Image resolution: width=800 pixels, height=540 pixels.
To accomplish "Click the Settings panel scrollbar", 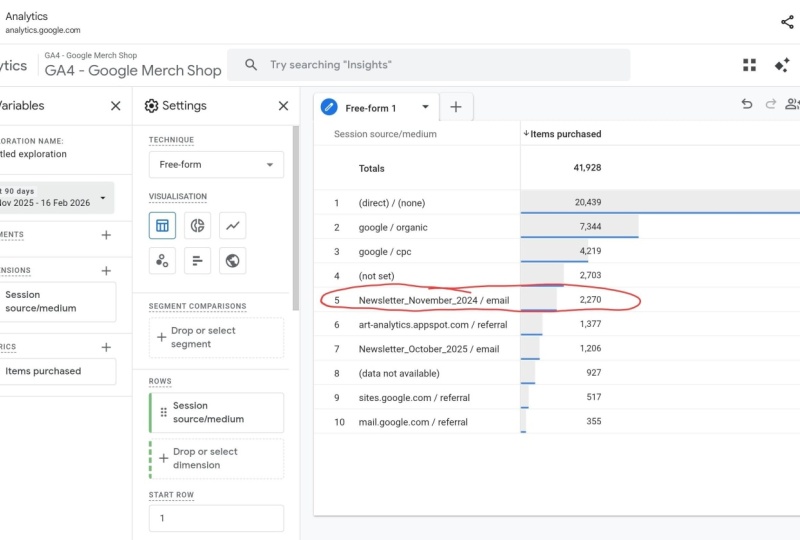I will 295,218.
